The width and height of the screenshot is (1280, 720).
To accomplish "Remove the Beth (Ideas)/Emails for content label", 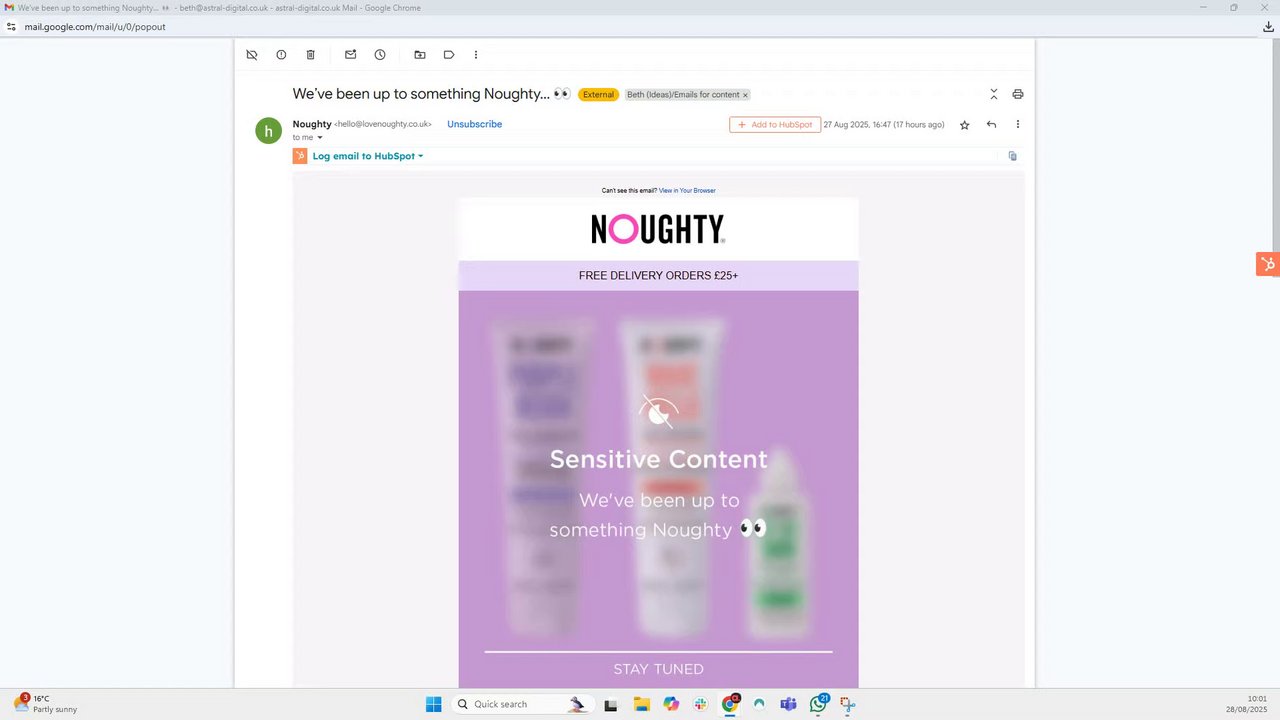I will [745, 95].
